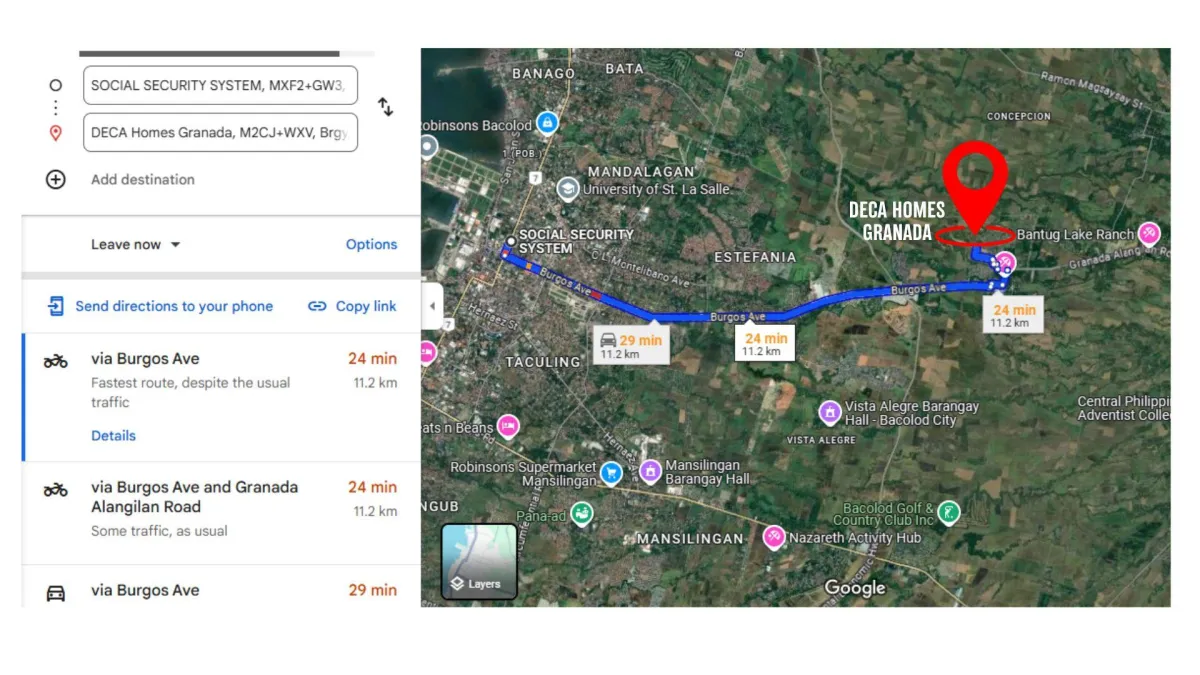Click the car icon for Burgos Ave route
The height and width of the screenshot is (675, 1200).
(56, 592)
